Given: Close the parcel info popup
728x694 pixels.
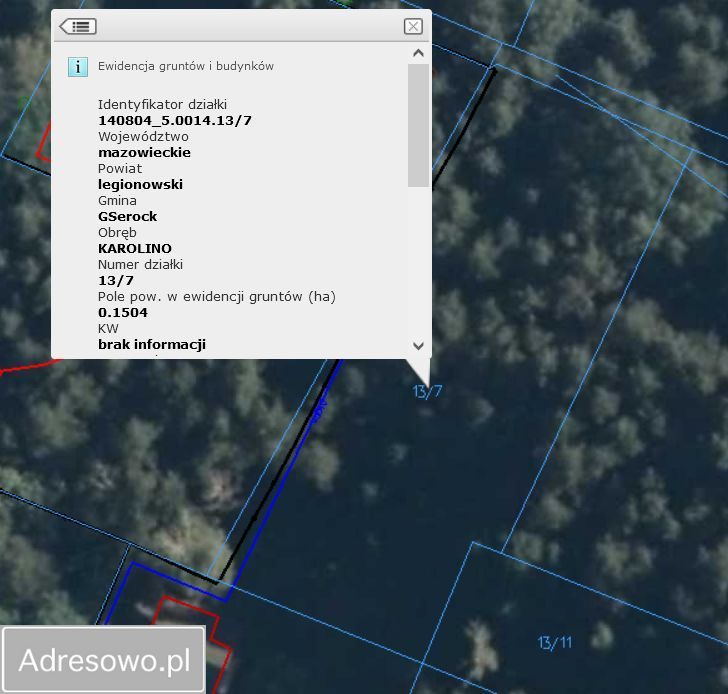Looking at the screenshot, I should pyautogui.click(x=413, y=26).
